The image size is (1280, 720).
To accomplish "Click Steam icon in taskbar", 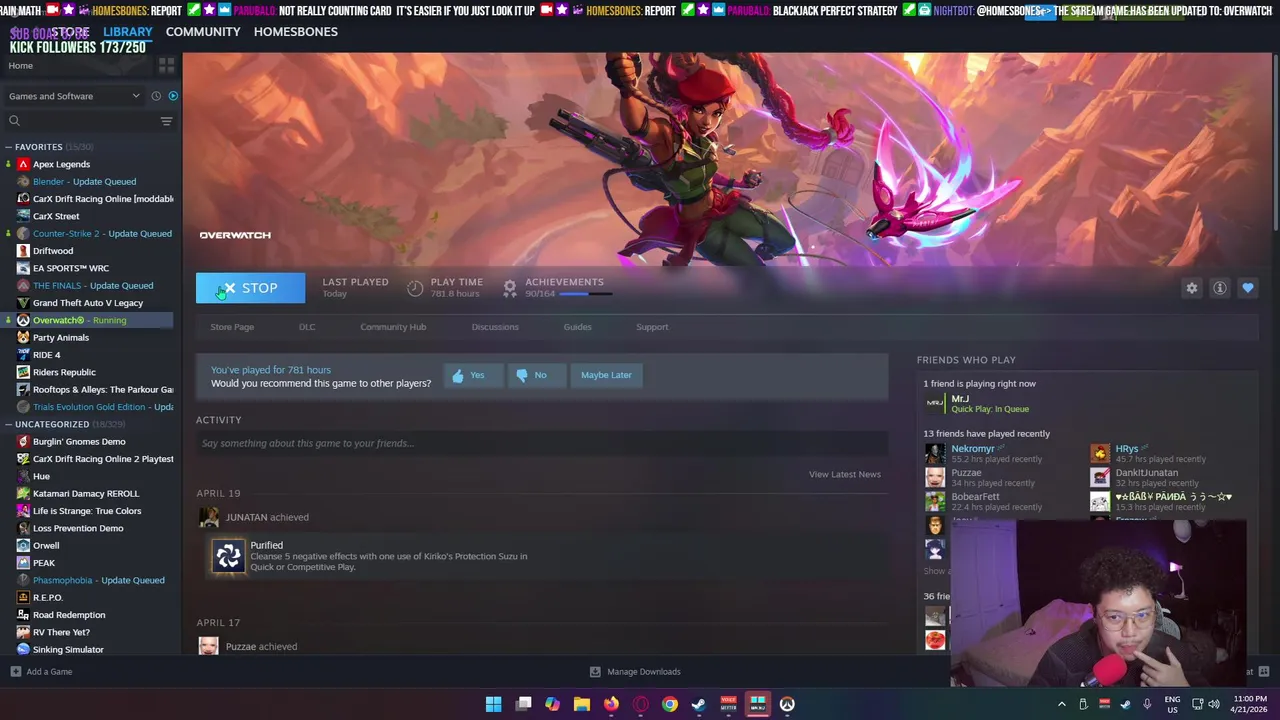I will point(699,704).
